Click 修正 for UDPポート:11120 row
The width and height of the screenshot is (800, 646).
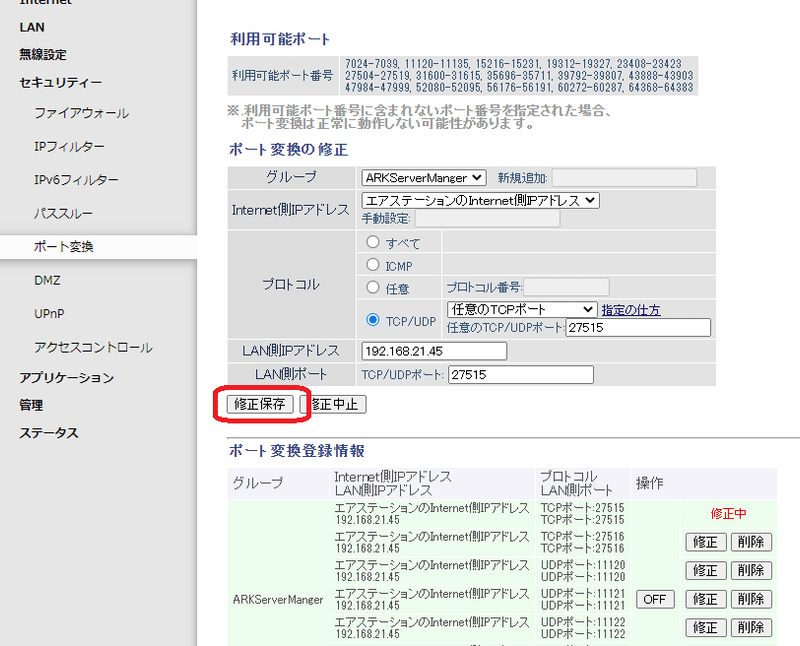tap(705, 570)
